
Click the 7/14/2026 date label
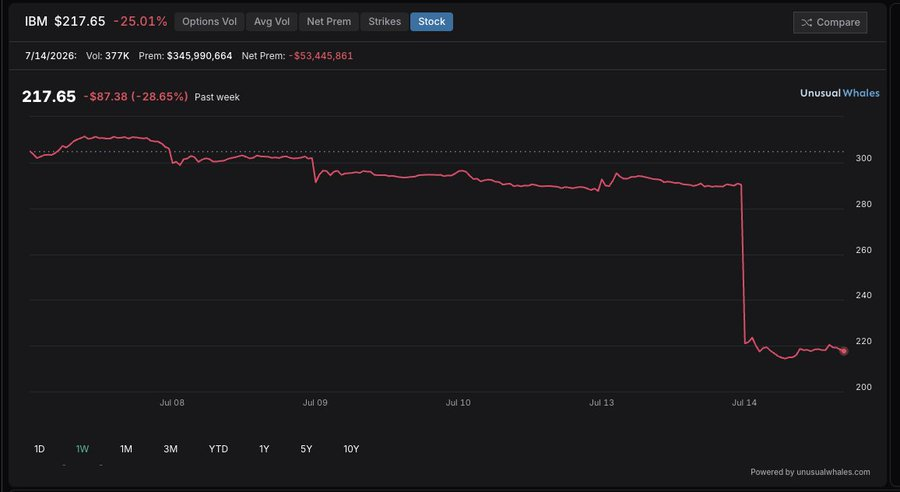[x=51, y=56]
